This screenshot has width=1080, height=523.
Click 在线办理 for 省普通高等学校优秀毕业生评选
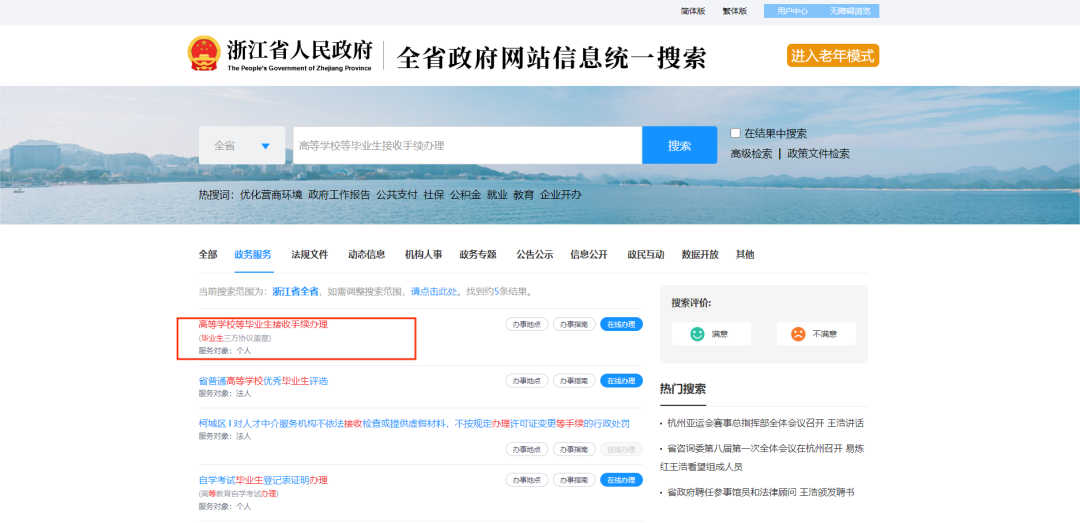click(x=621, y=380)
